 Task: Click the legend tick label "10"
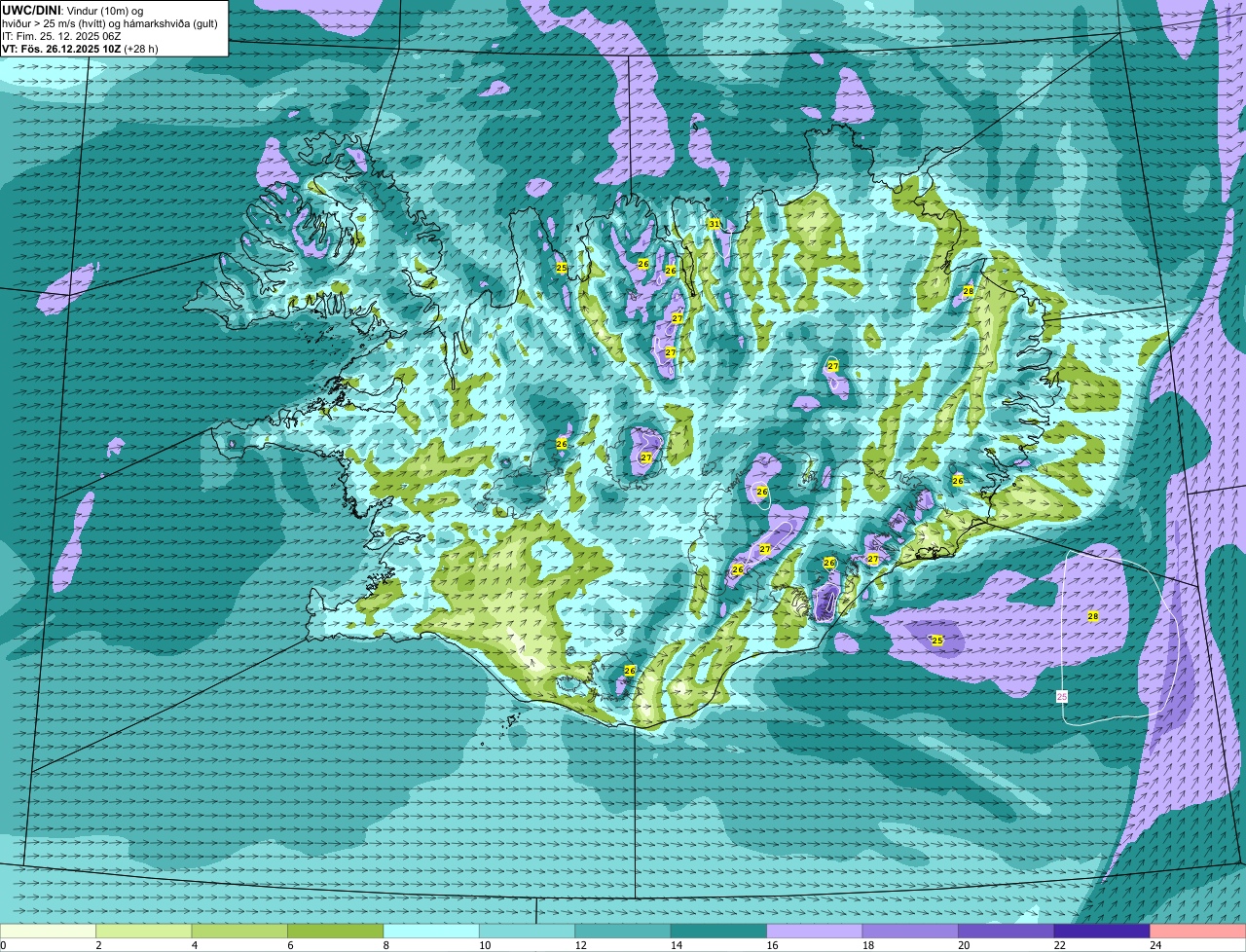coord(486,945)
